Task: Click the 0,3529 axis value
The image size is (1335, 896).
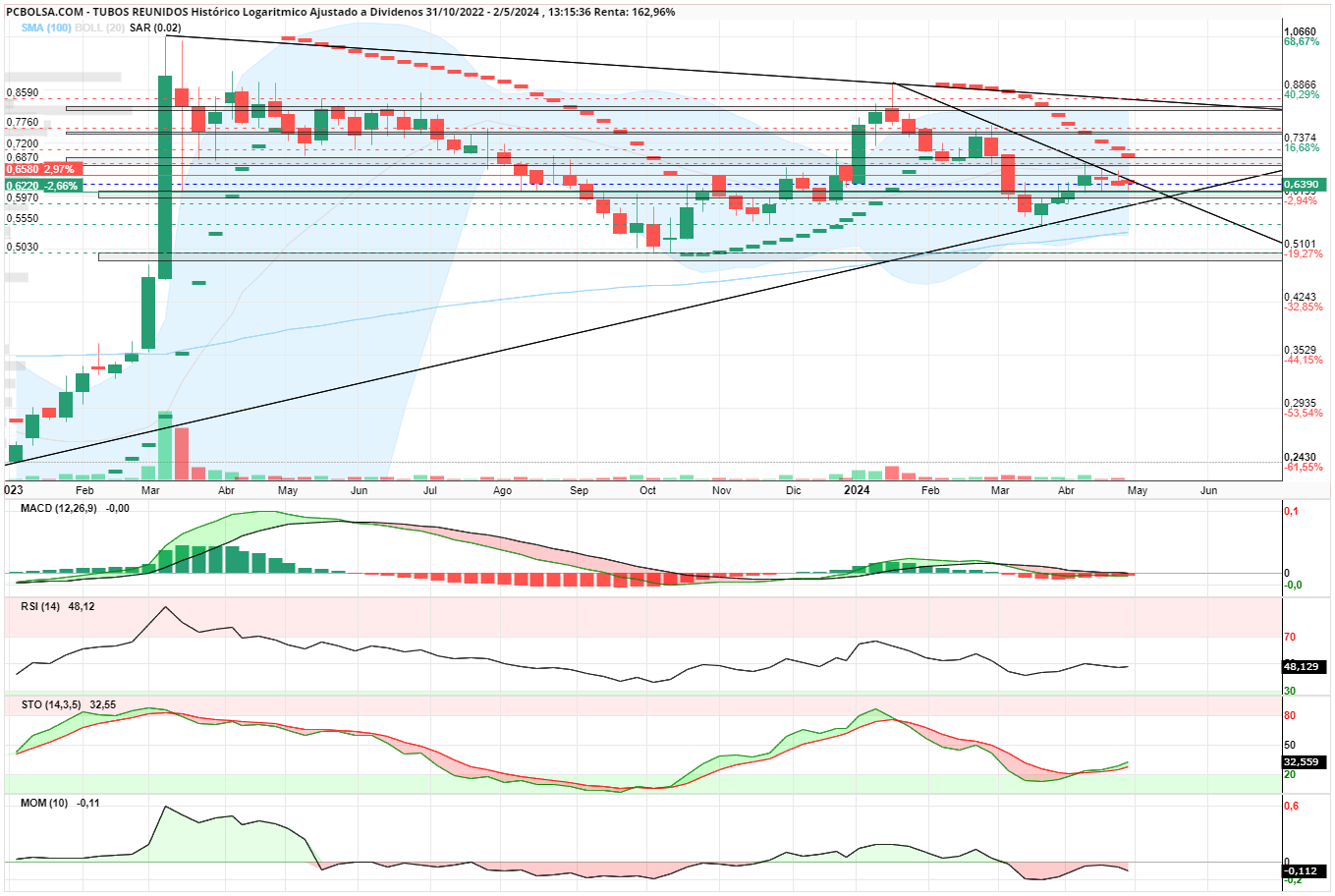Action: point(1301,350)
